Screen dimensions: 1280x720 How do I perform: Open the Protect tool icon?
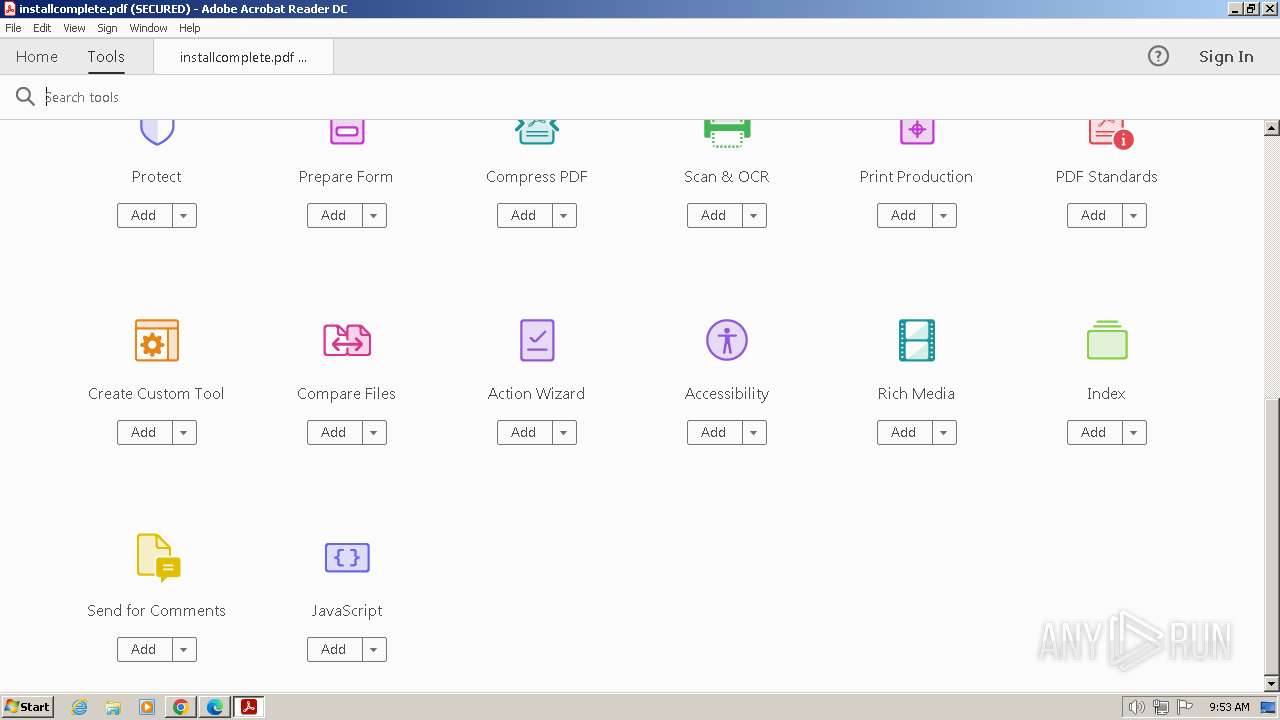[157, 133]
